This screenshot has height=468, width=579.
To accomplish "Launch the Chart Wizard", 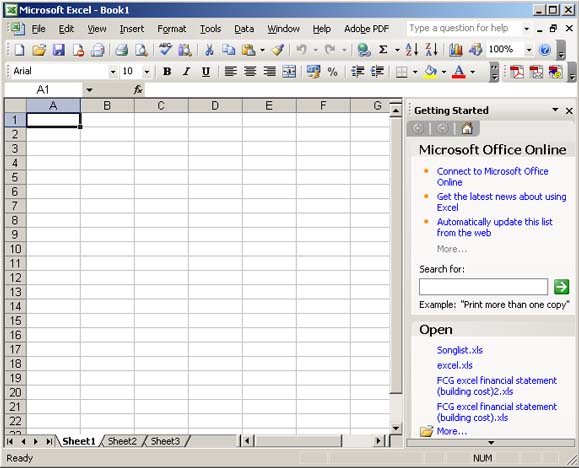I will (x=456, y=49).
